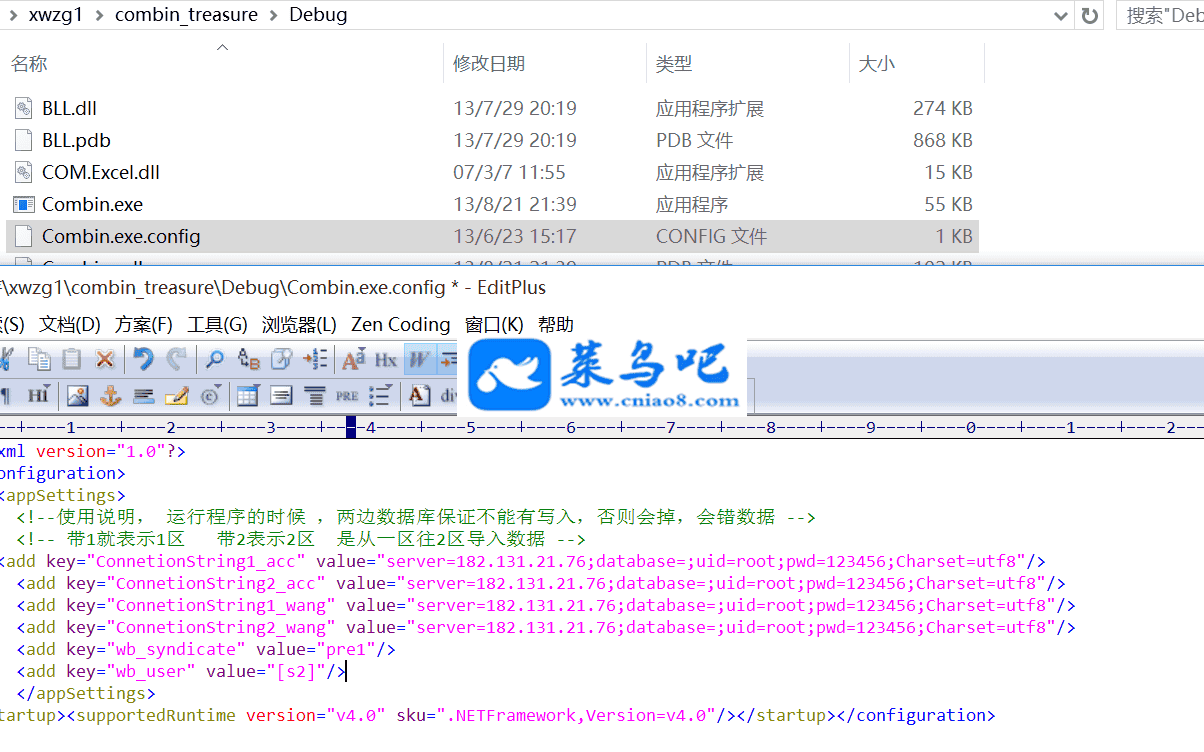Open the 窗口(K) menu
This screenshot has height=752, width=1204.
click(494, 324)
